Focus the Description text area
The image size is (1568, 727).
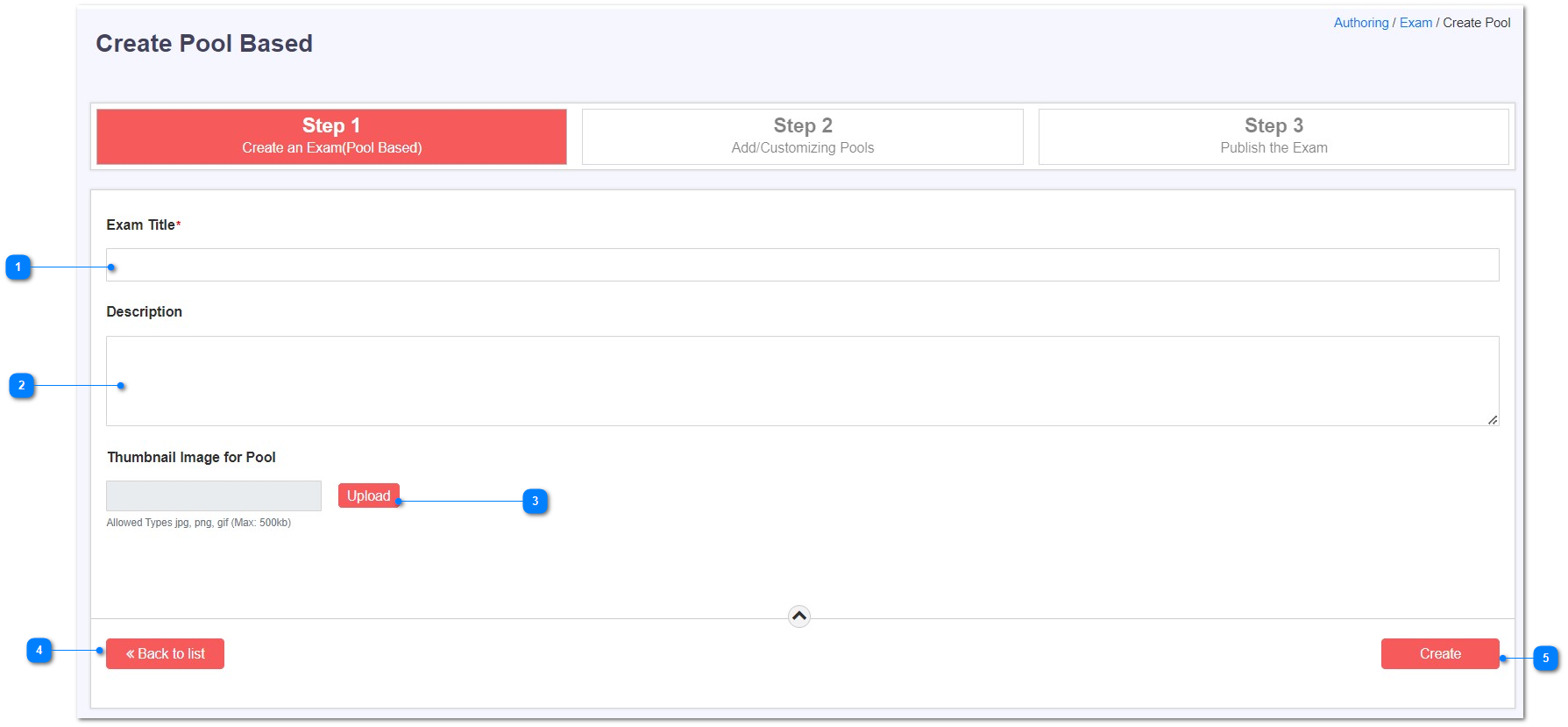(x=802, y=381)
